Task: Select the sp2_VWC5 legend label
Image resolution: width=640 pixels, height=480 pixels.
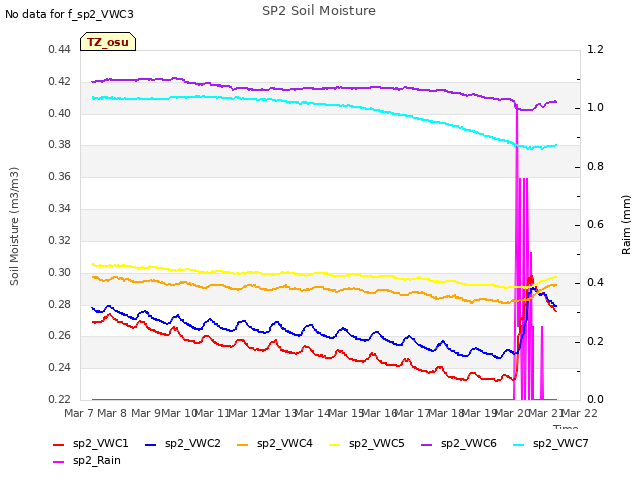Action: tap(376, 444)
